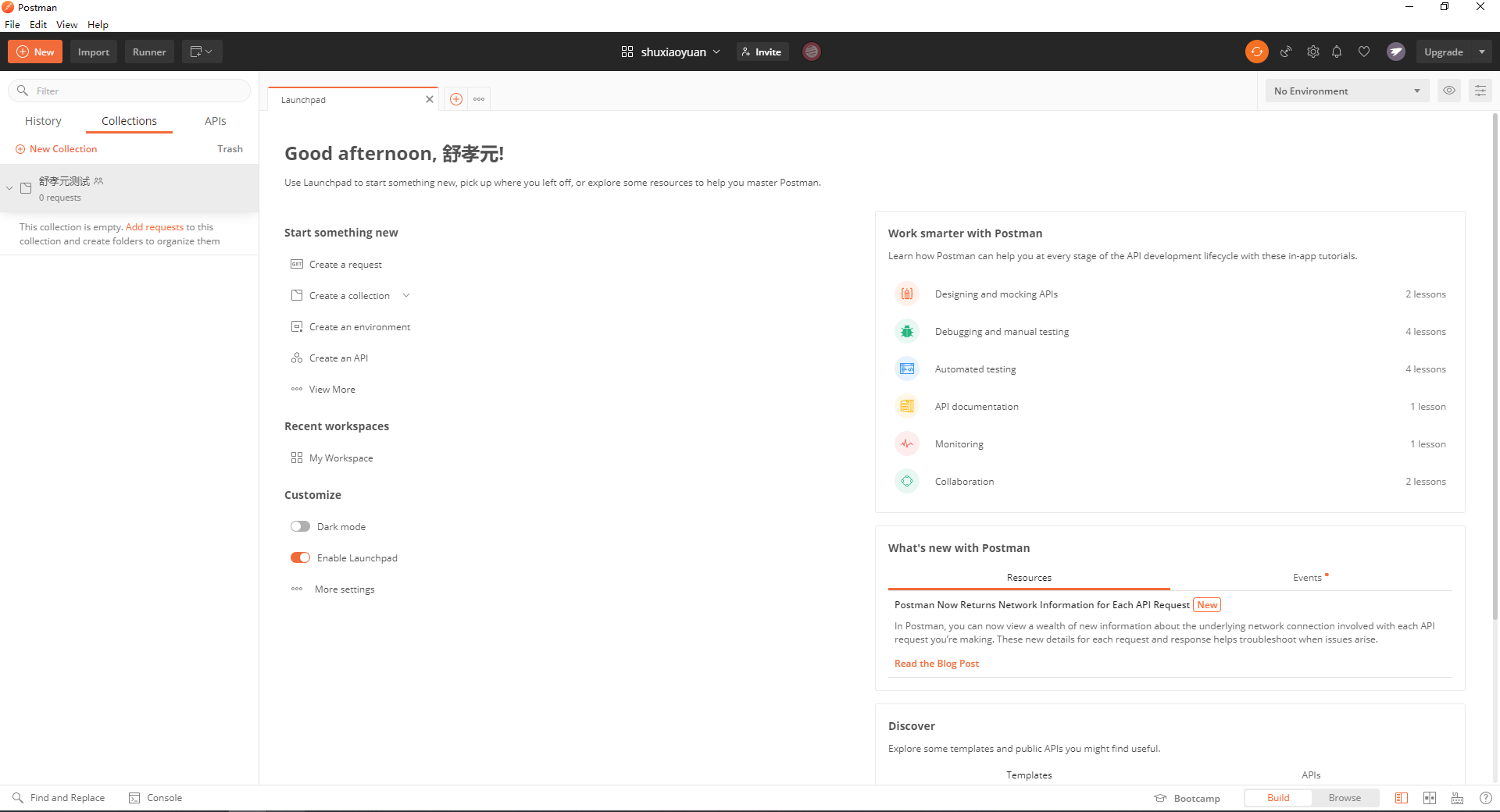
Task: Enable Dark mode toggle
Action: tap(300, 527)
